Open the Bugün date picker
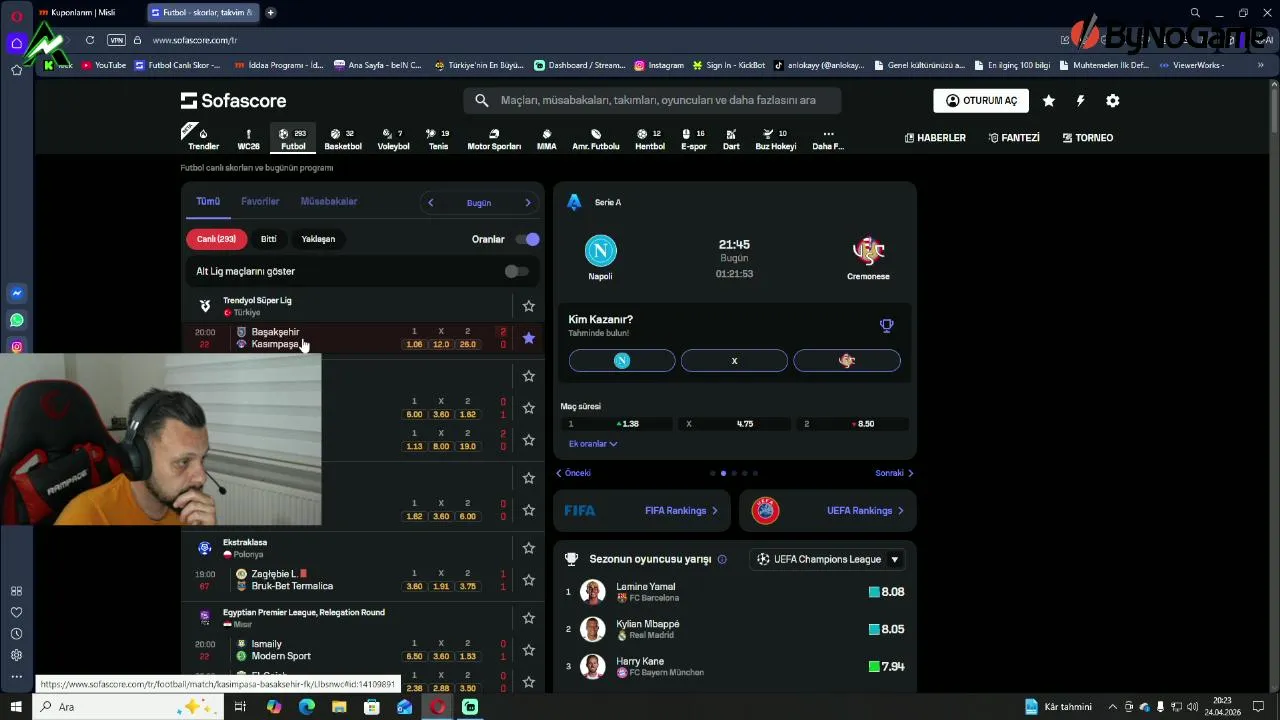This screenshot has height=720, width=1280. coord(479,203)
